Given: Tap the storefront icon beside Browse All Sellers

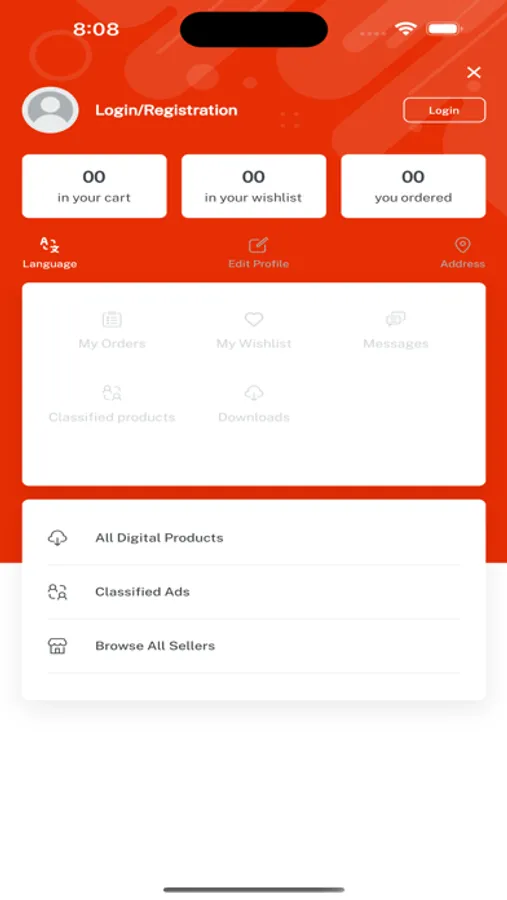Looking at the screenshot, I should click(57, 646).
